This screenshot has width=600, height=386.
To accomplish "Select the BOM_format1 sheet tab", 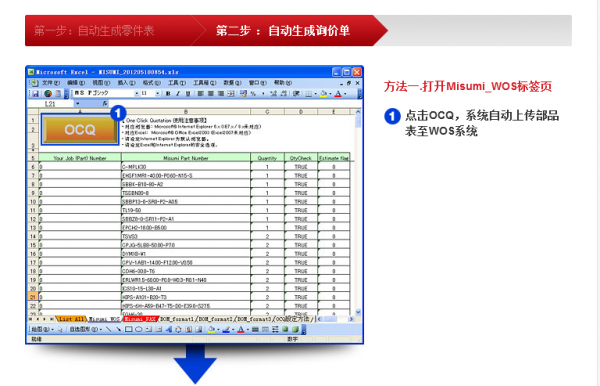I will (x=177, y=319).
